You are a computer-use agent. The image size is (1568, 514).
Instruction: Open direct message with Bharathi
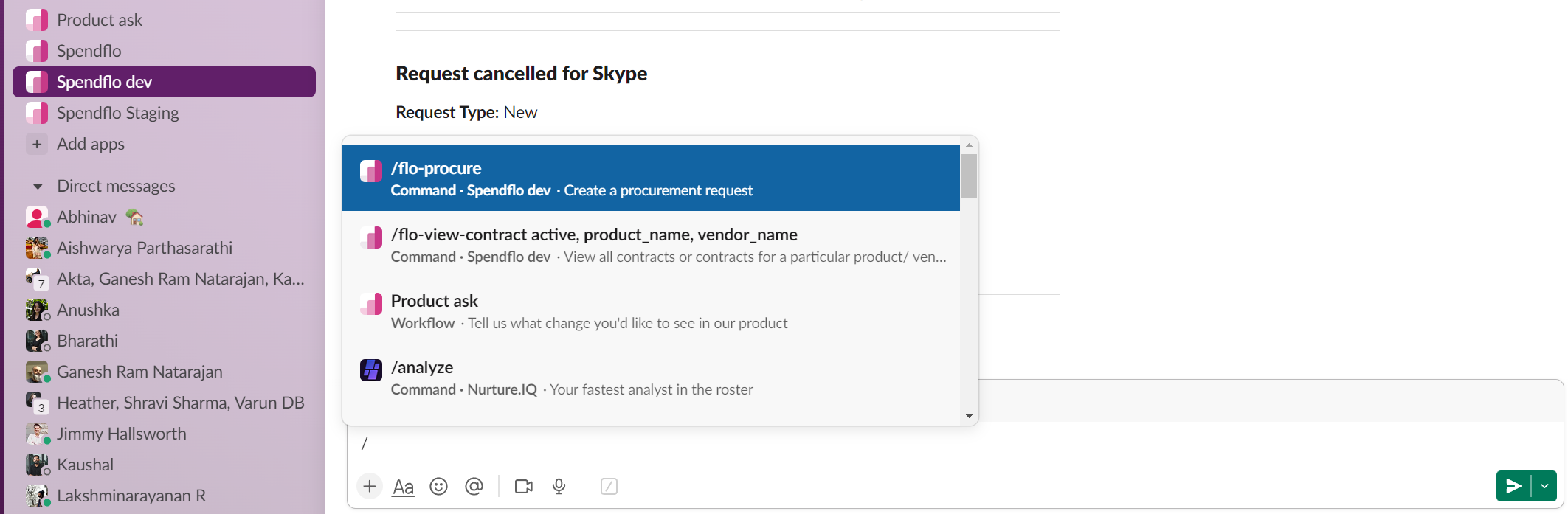(164, 341)
